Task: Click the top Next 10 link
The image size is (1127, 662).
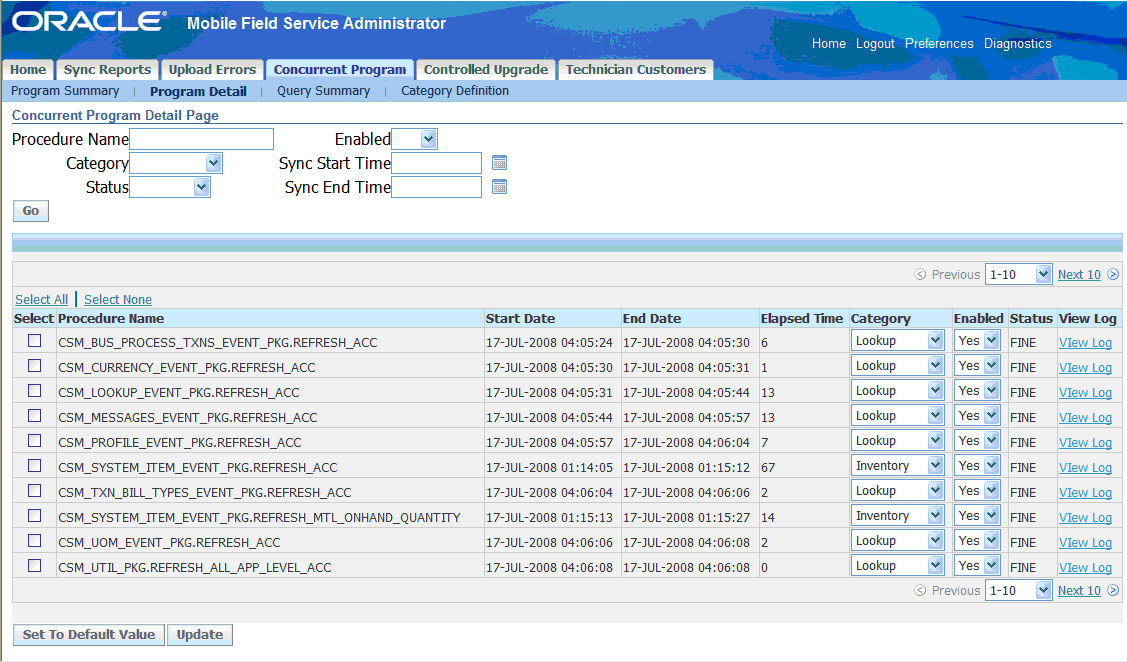Action: tap(1079, 275)
